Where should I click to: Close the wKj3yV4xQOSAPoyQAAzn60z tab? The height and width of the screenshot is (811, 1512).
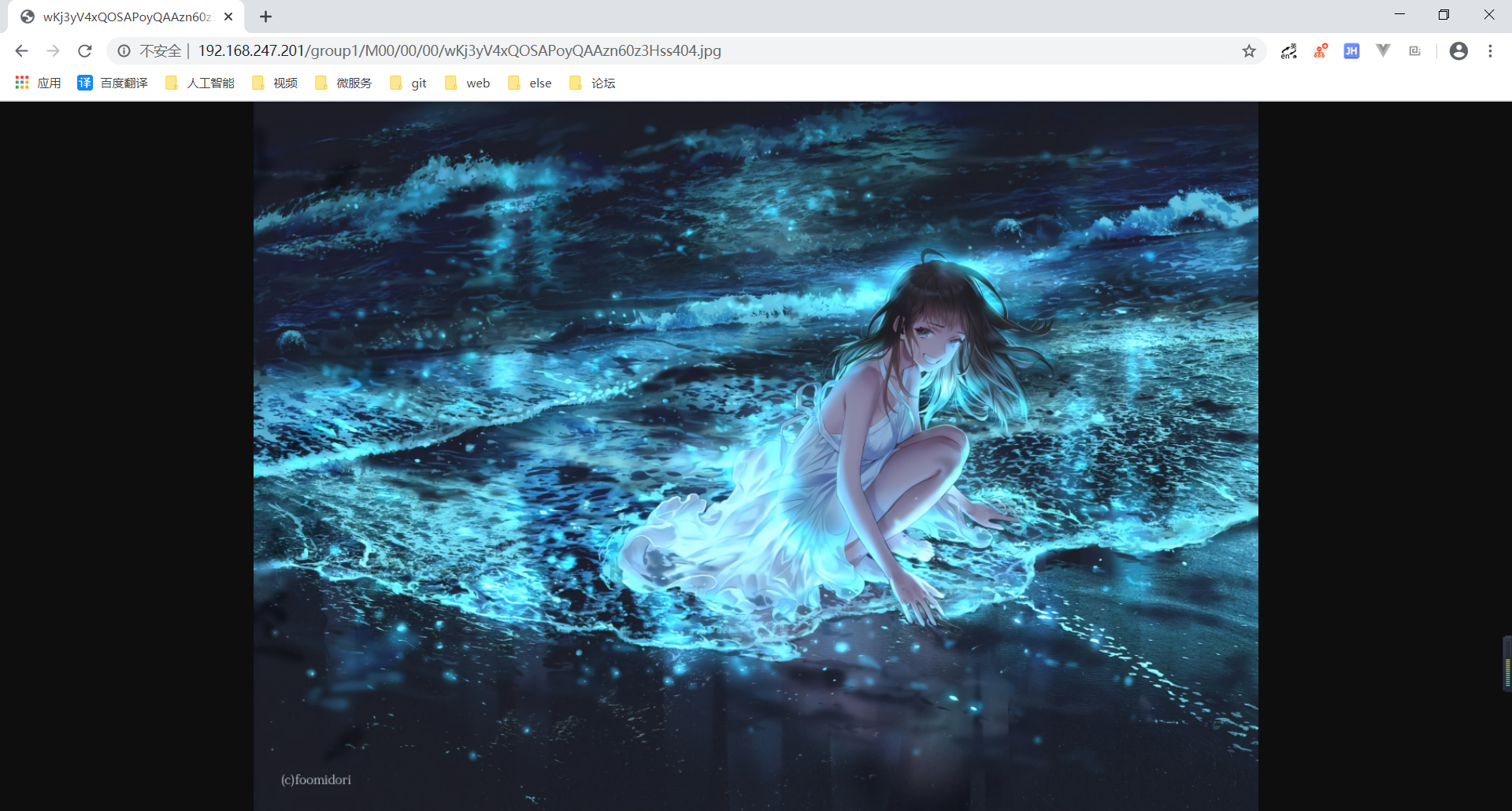coord(228,17)
